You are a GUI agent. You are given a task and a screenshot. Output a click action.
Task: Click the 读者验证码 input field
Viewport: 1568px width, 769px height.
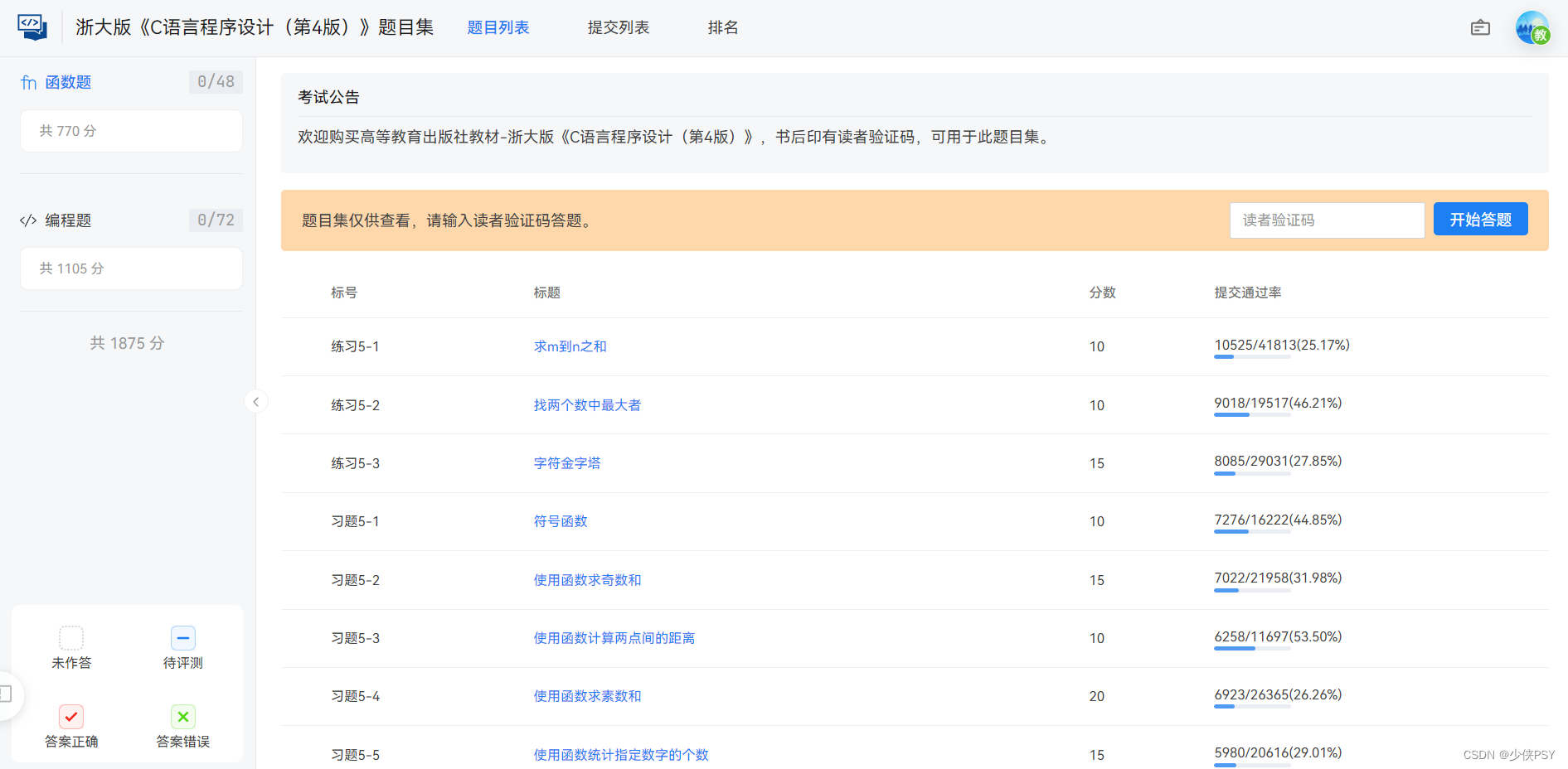(1327, 220)
